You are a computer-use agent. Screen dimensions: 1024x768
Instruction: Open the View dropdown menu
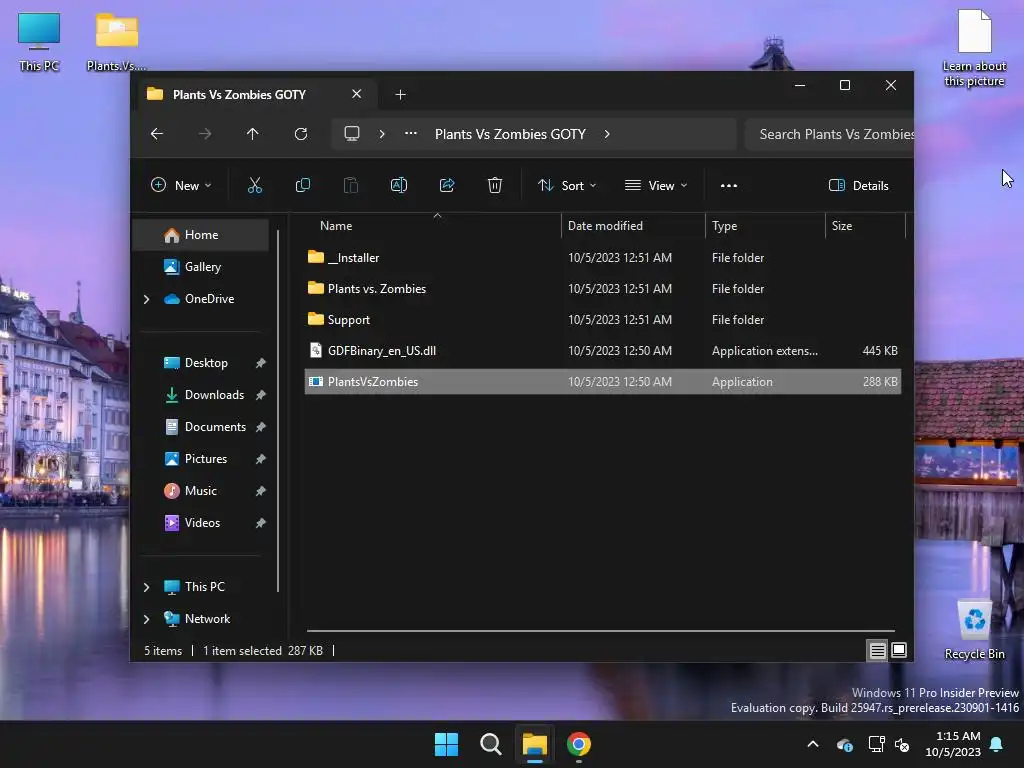click(656, 185)
